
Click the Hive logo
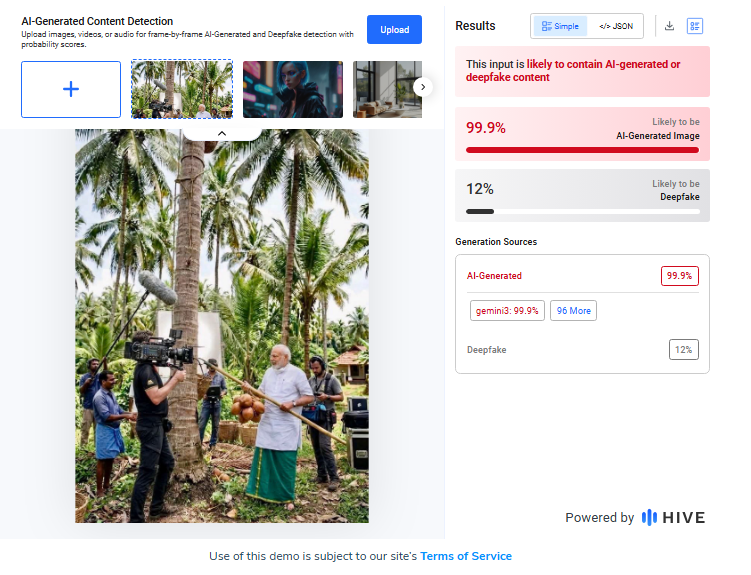(x=673, y=517)
